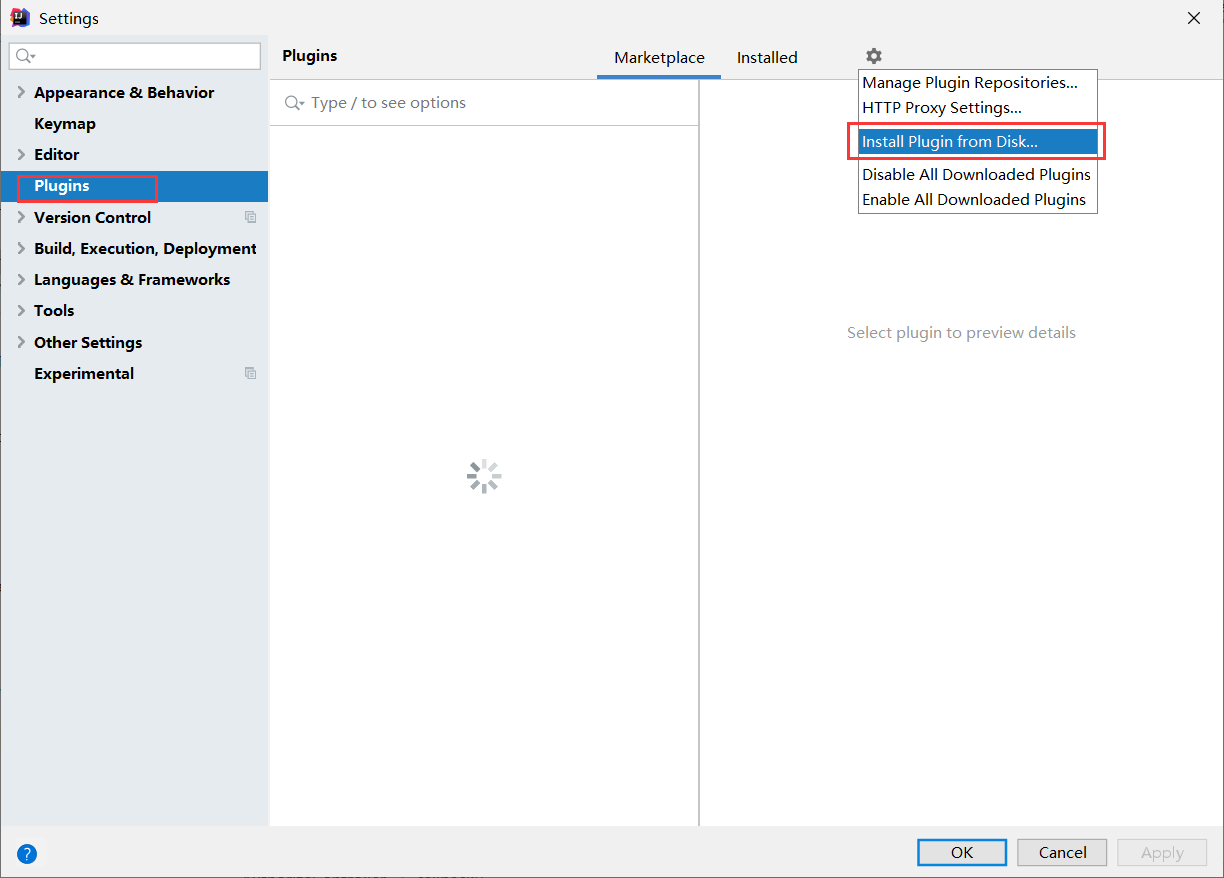Image resolution: width=1224 pixels, height=878 pixels.
Task: Choose Disable All Downloaded Plugins
Action: (x=978, y=175)
